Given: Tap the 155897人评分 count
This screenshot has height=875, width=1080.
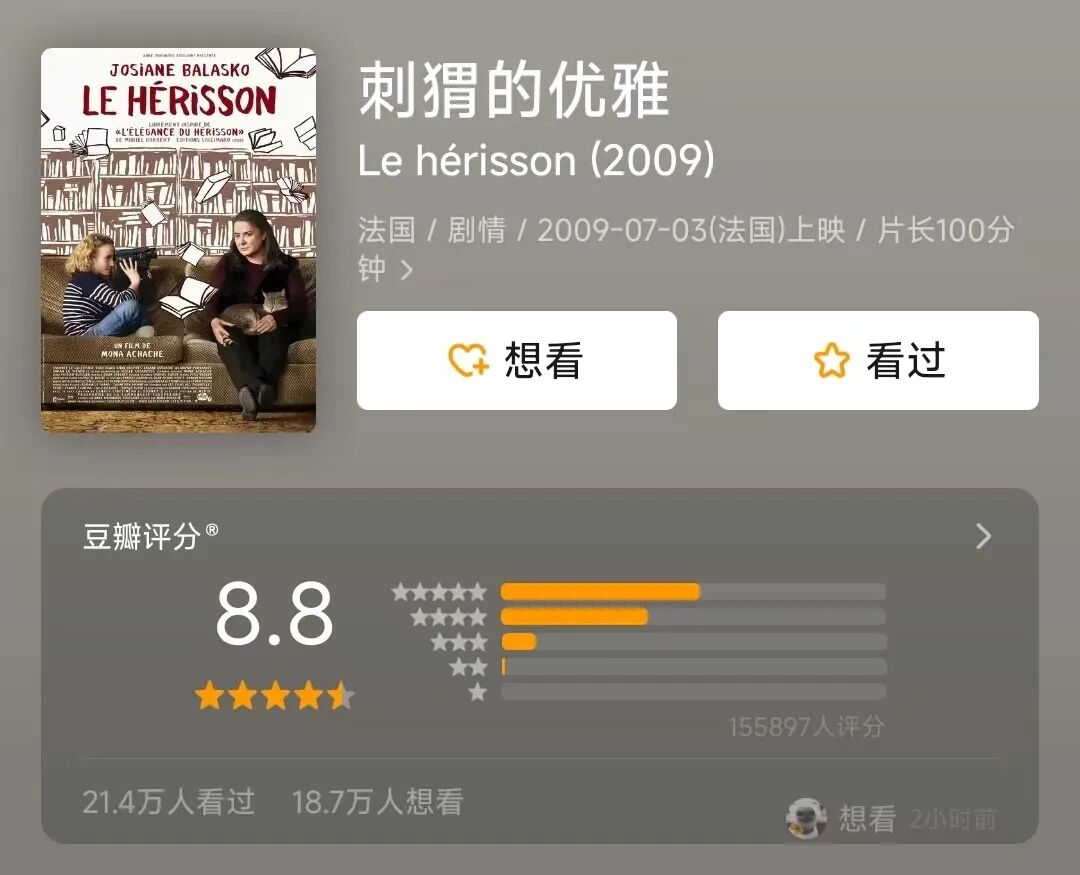Looking at the screenshot, I should click(x=807, y=726).
